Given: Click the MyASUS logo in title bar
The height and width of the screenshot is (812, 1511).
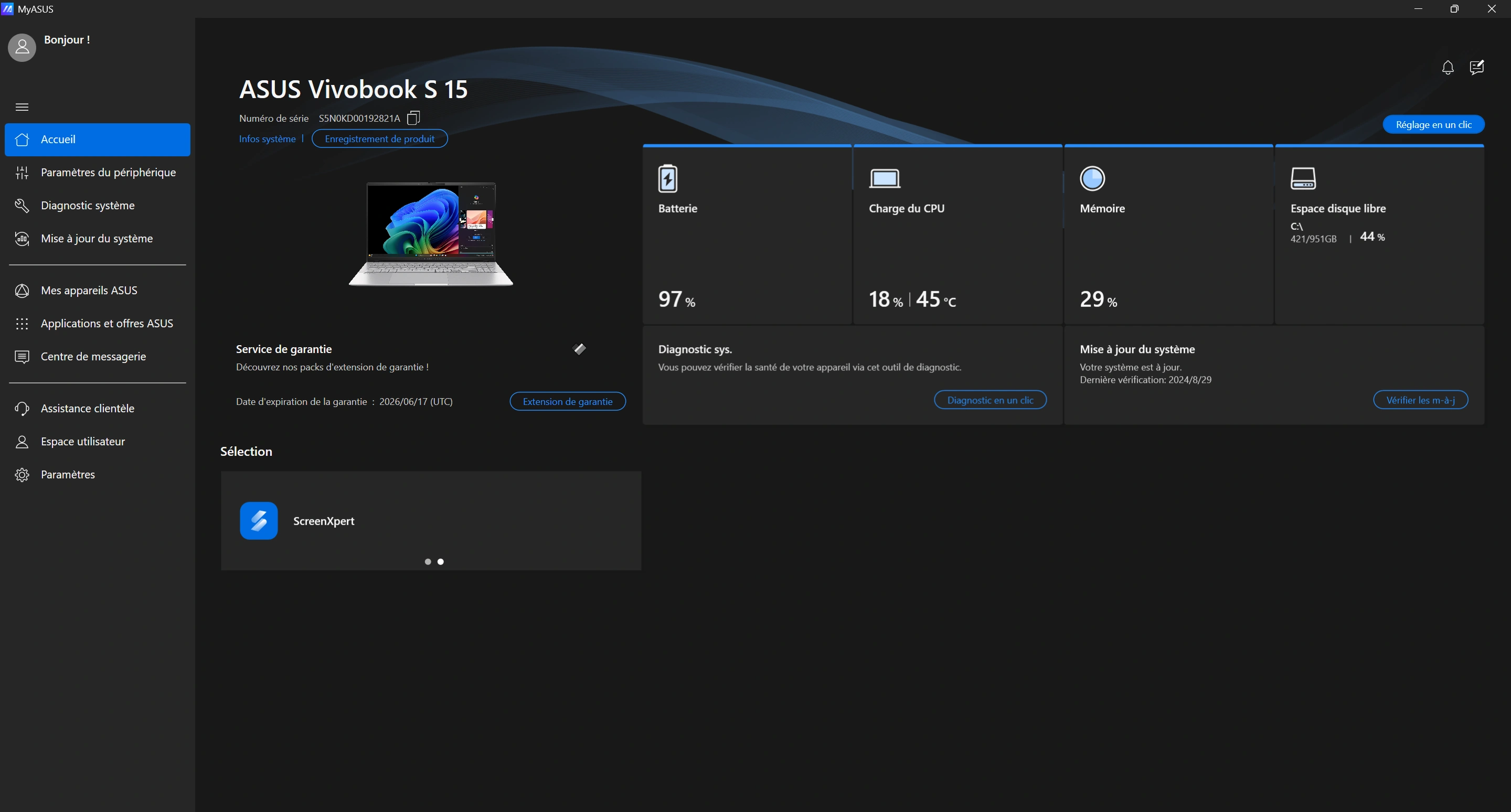Looking at the screenshot, I should (x=7, y=9).
